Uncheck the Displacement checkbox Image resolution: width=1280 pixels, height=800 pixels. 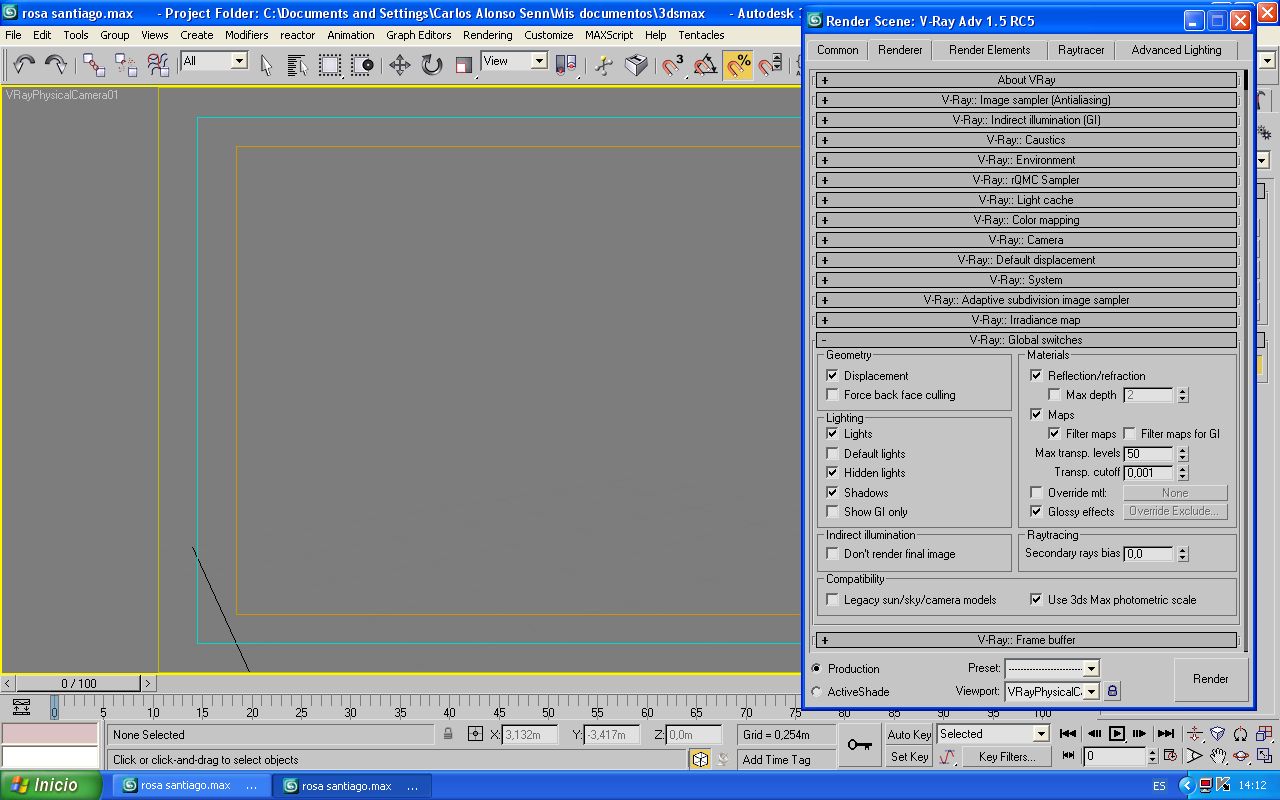[832, 376]
